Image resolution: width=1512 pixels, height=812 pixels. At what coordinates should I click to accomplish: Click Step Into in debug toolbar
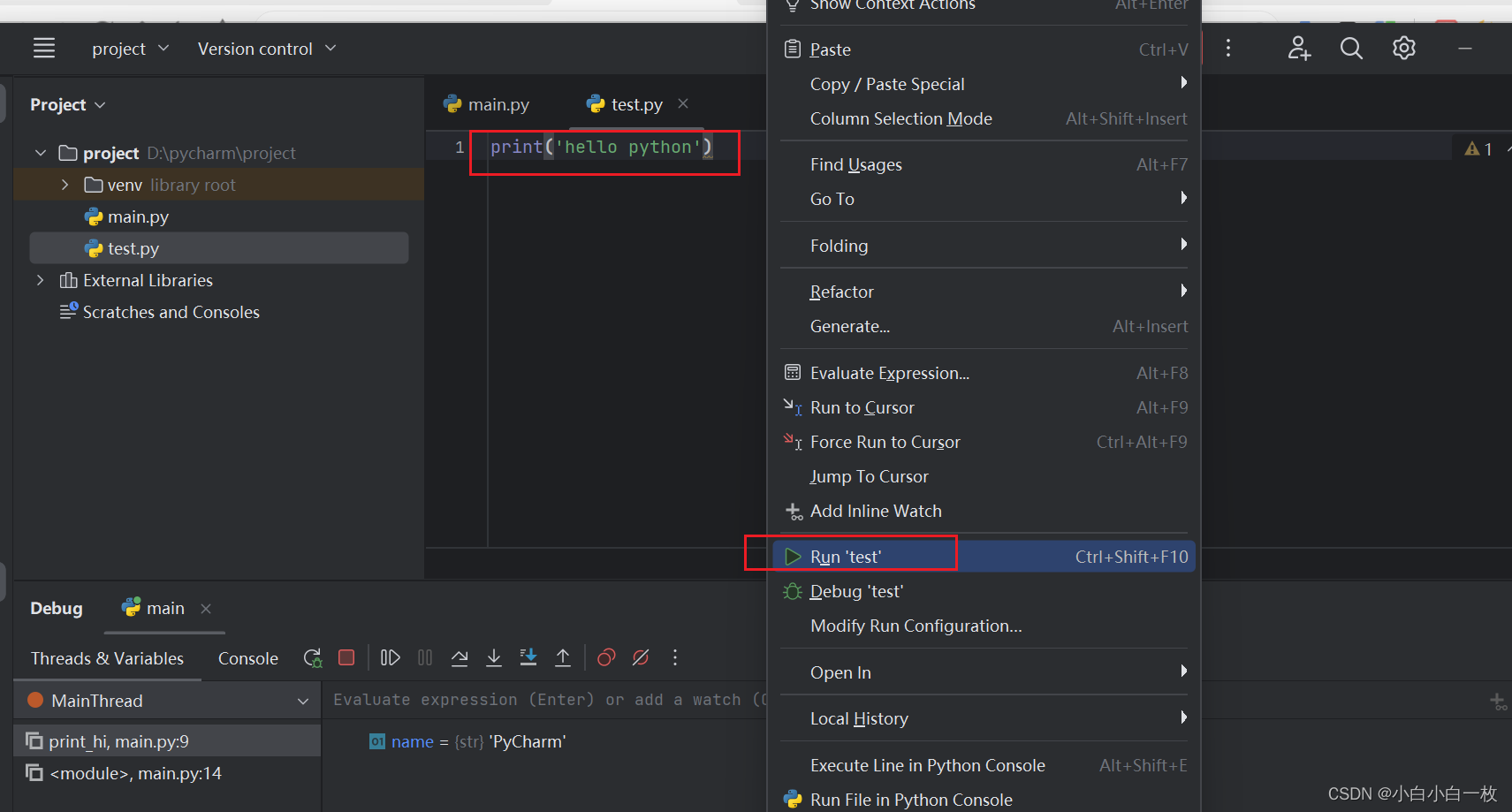click(494, 657)
